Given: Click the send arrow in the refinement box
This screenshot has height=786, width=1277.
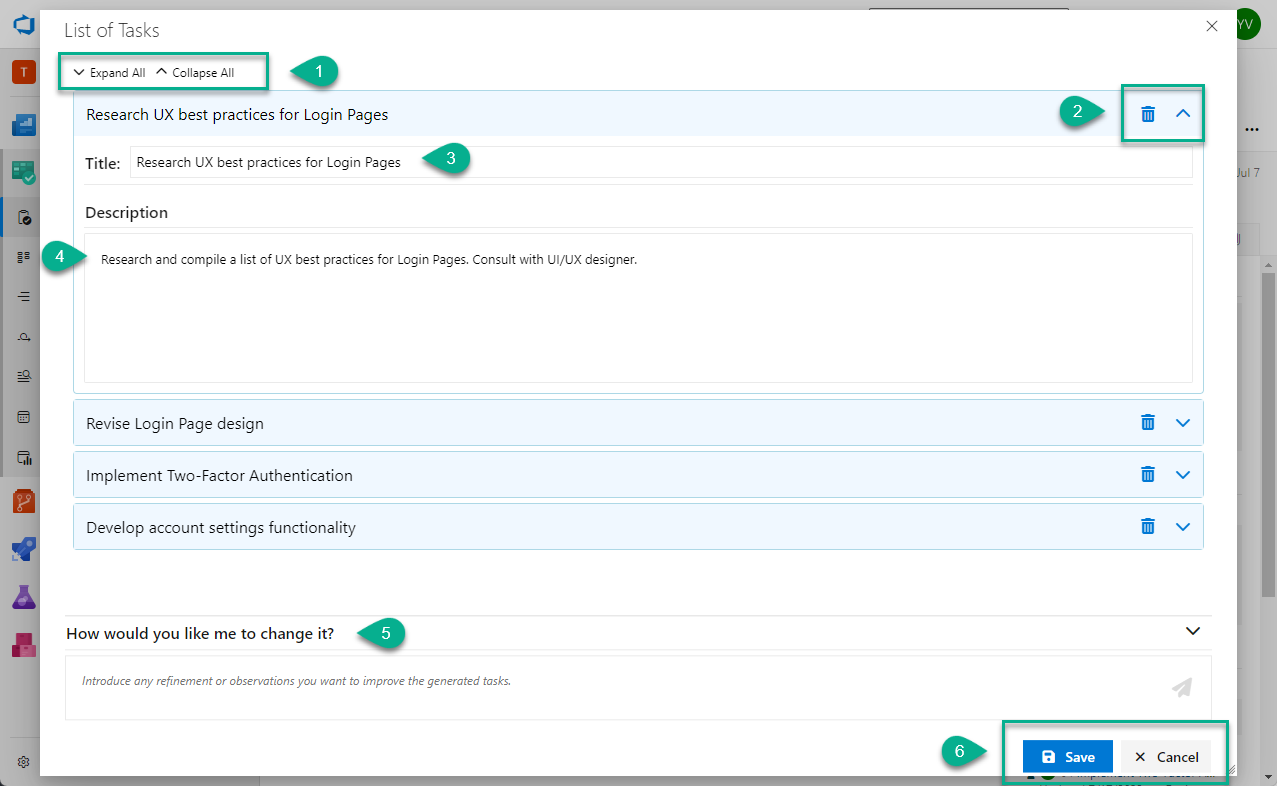Looking at the screenshot, I should pyautogui.click(x=1181, y=687).
